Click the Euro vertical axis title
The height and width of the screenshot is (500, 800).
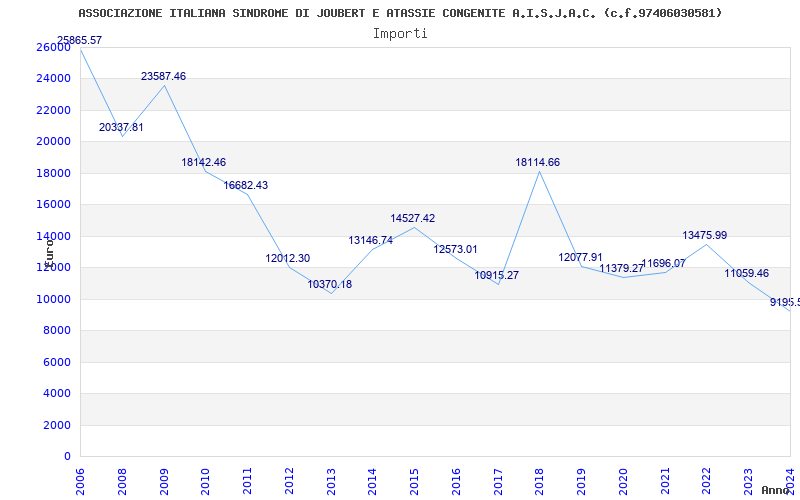tap(49, 252)
